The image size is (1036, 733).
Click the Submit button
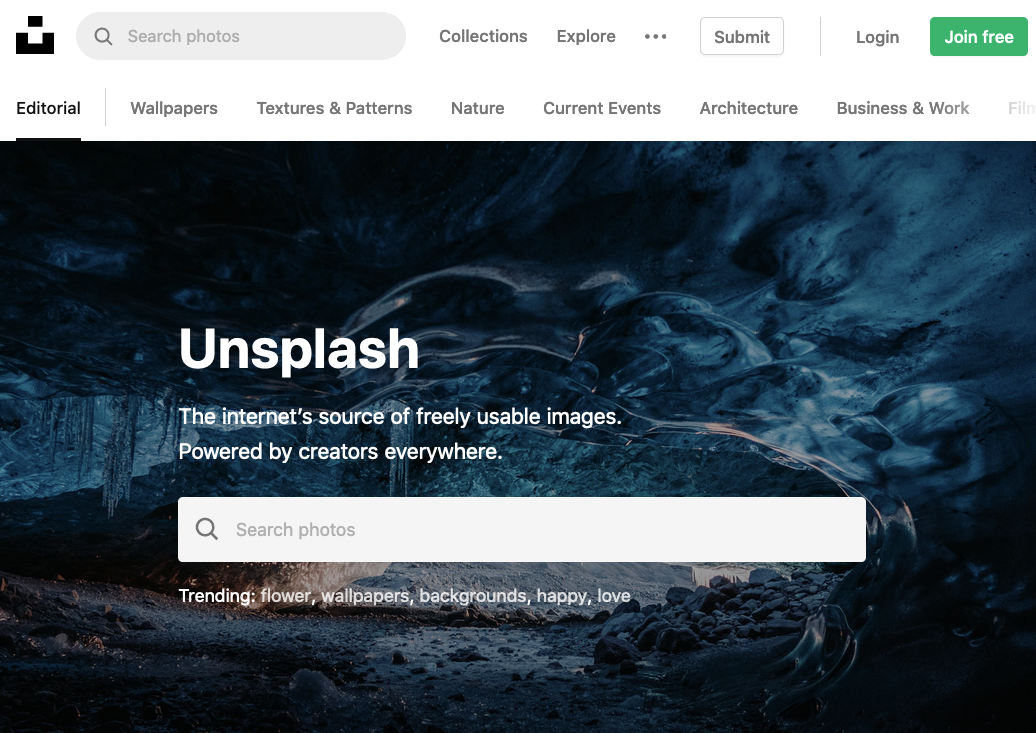(x=742, y=36)
